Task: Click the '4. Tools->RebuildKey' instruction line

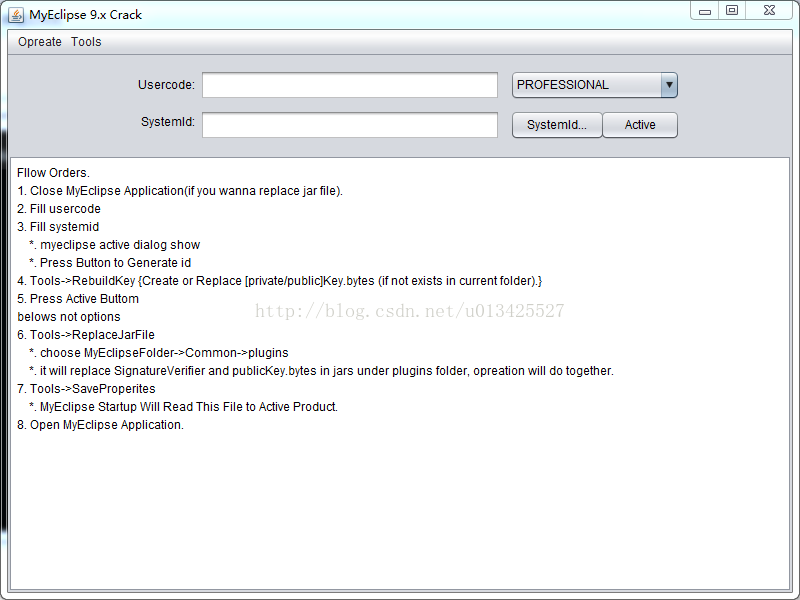Action: (x=279, y=281)
